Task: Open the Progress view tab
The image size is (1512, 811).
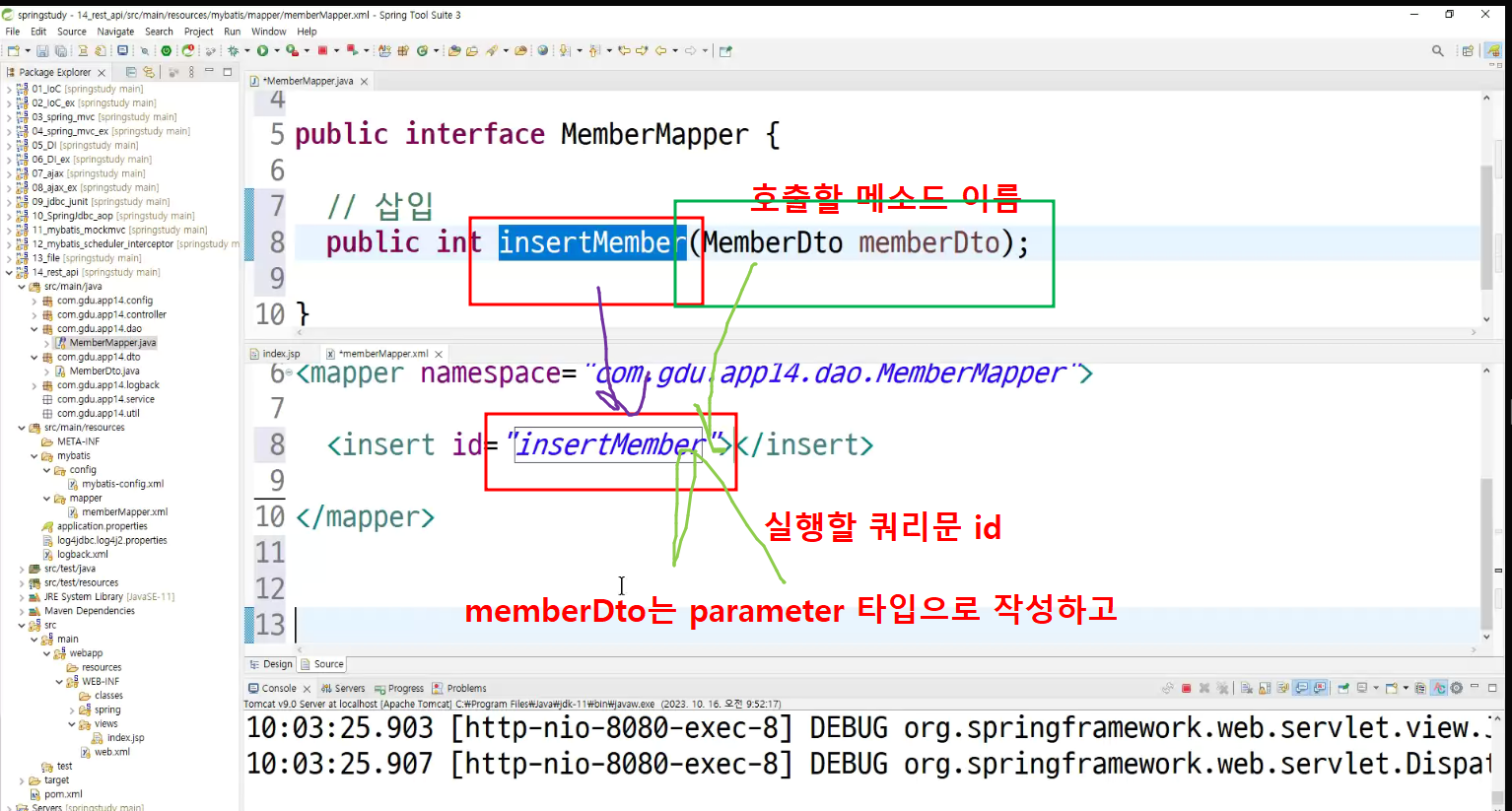Action: 399,689
